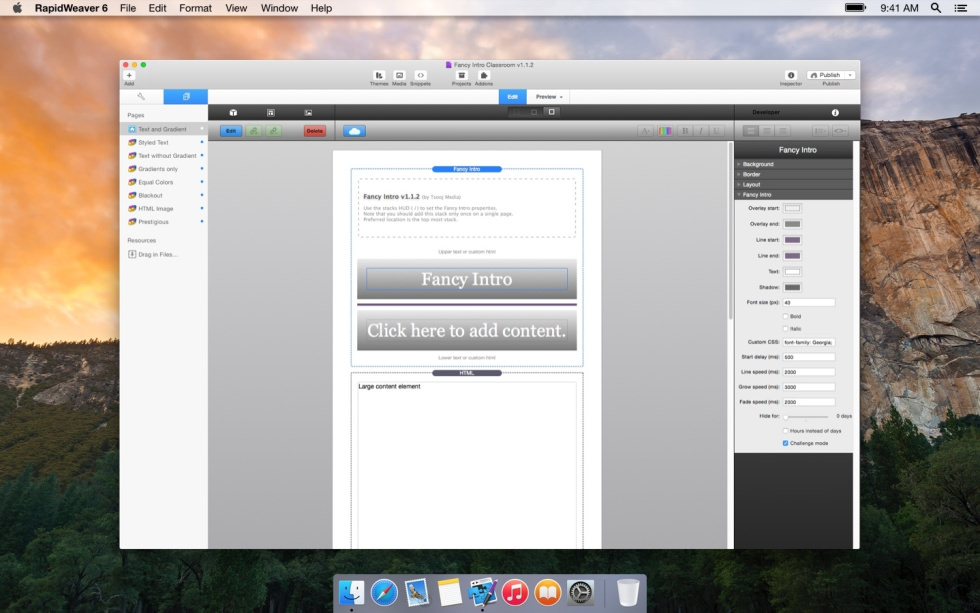The image size is (980, 613).
Task: Switch to Edit mode
Action: (512, 97)
